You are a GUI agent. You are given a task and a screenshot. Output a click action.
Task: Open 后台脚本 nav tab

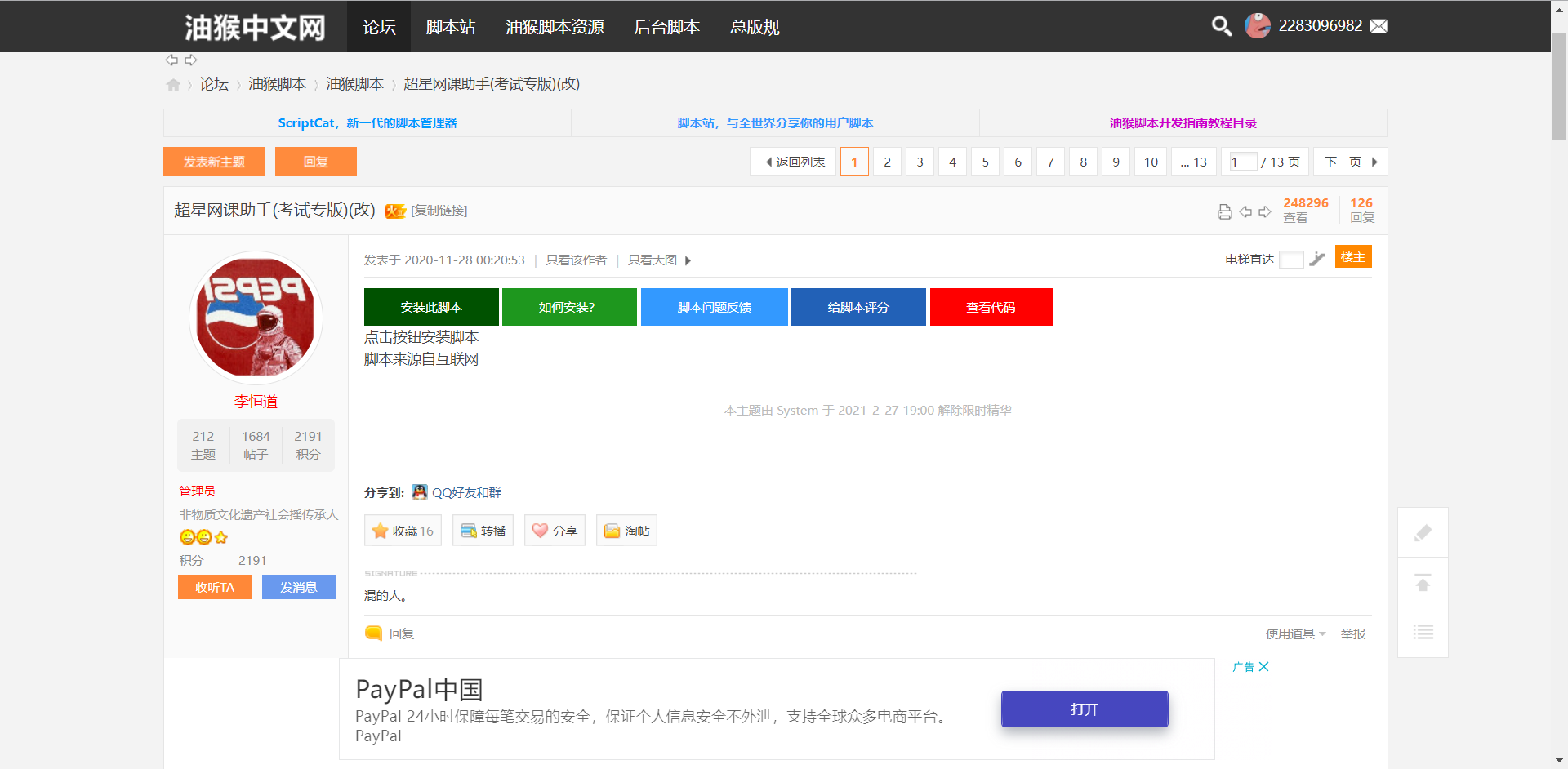tap(667, 27)
